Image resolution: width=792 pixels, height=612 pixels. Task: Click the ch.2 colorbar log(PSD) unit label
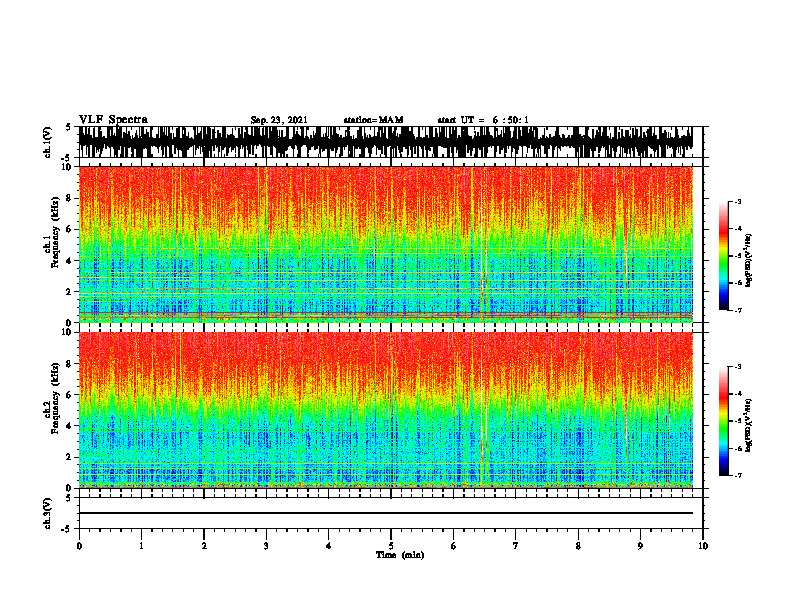[749, 425]
